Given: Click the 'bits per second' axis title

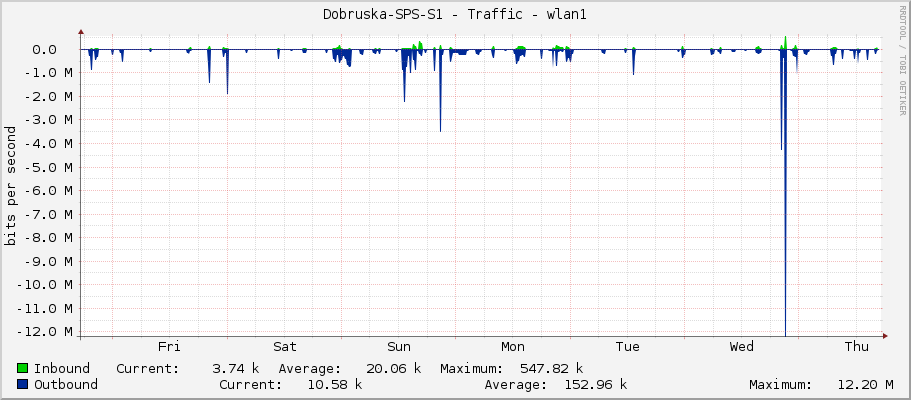Looking at the screenshot, I should pyautogui.click(x=10, y=186).
